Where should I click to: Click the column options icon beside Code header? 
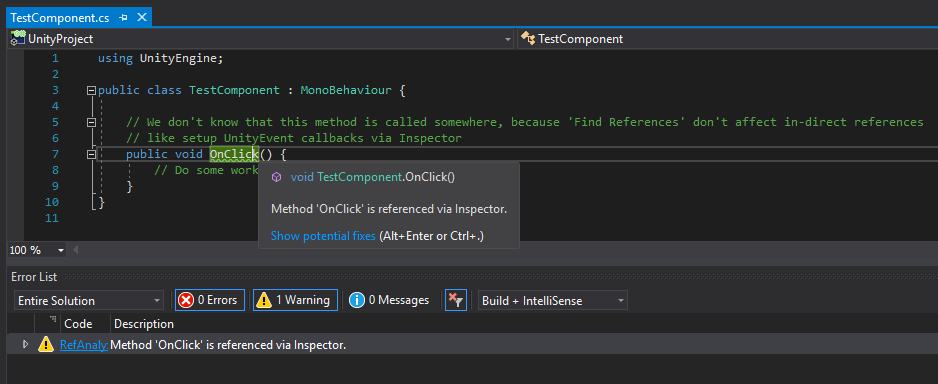[x=53, y=319]
